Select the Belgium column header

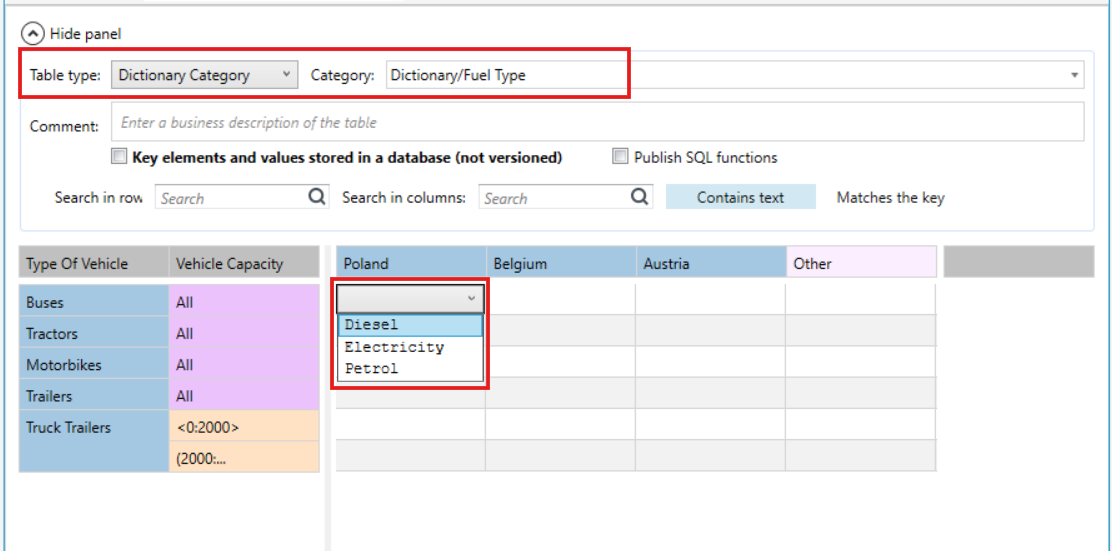(561, 264)
